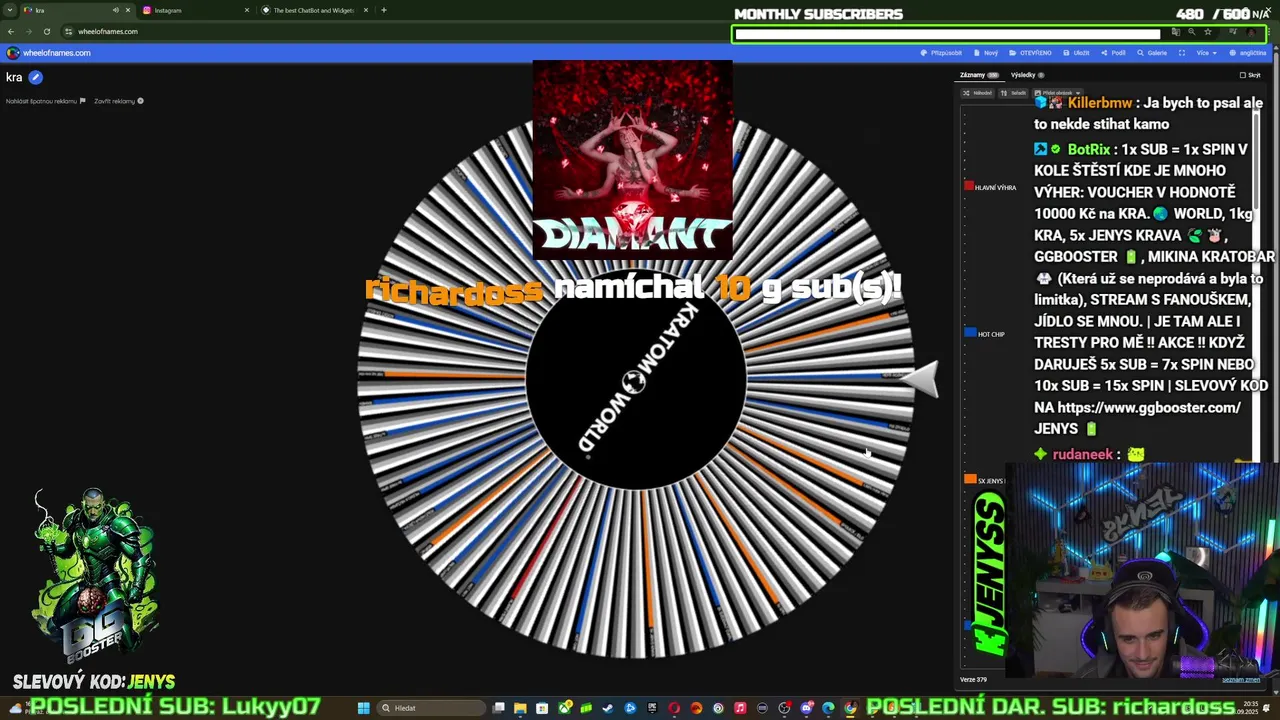Expand the Více dropdown menu
The height and width of the screenshot is (720, 1280).
[x=1206, y=53]
